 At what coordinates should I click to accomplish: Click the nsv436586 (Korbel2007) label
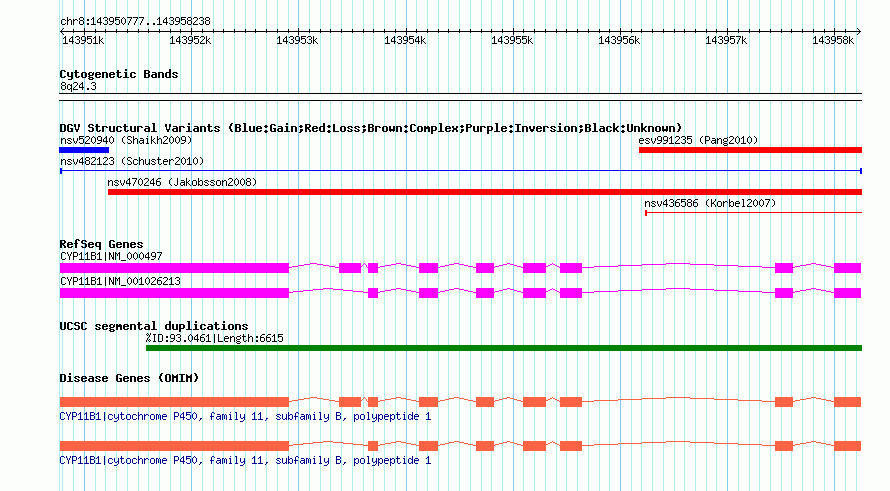pos(710,203)
